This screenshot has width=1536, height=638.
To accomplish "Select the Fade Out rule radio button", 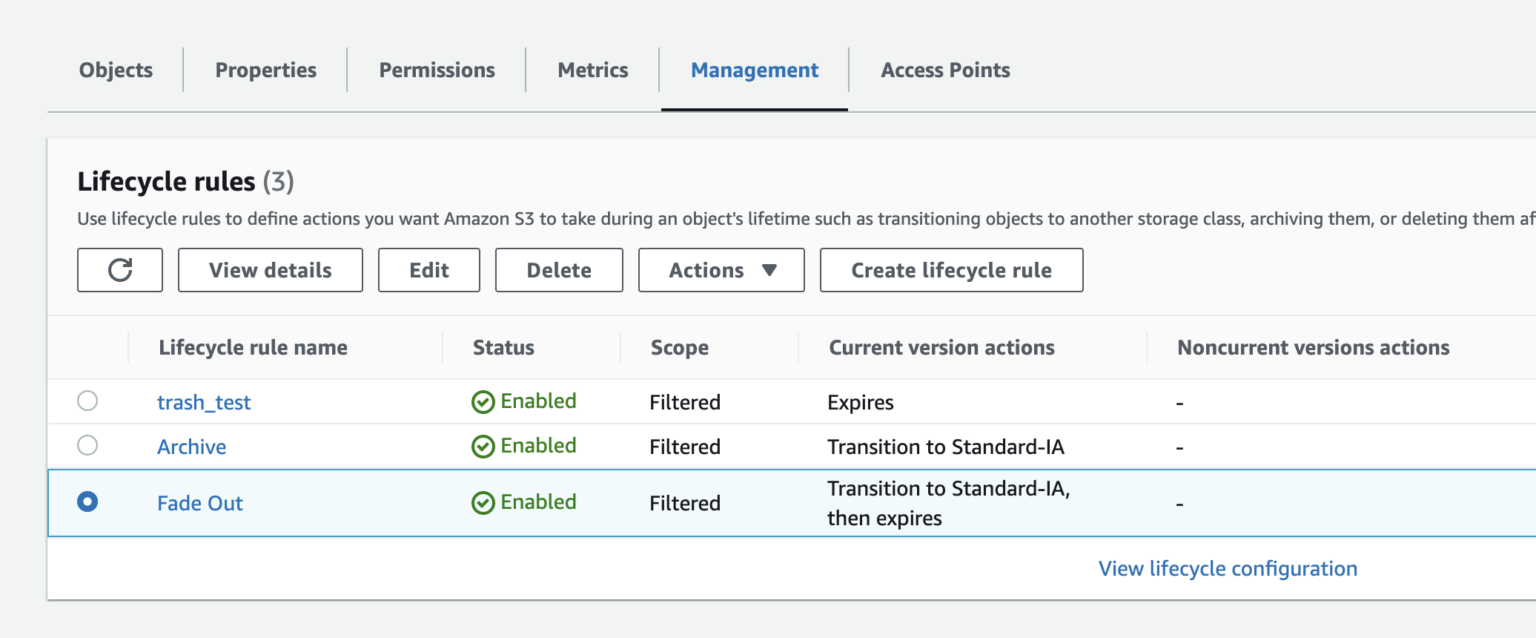I will (x=88, y=502).
